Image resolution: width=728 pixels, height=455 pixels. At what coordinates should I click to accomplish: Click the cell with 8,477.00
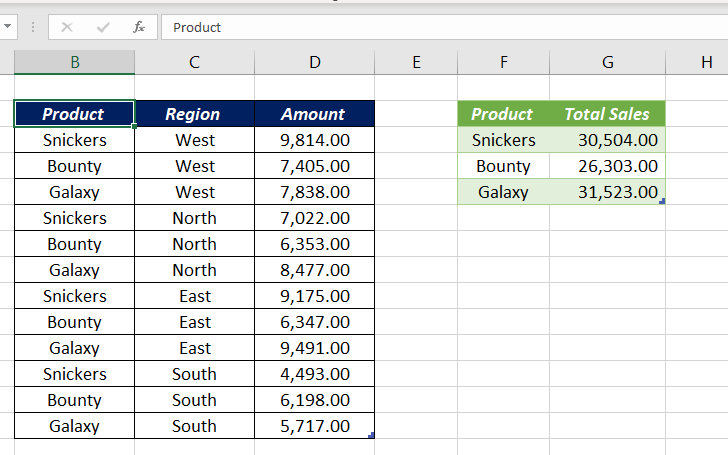315,270
